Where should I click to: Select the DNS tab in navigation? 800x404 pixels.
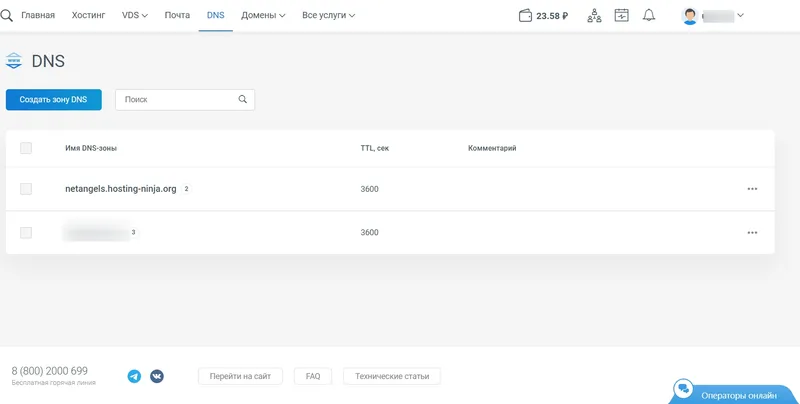(x=215, y=15)
